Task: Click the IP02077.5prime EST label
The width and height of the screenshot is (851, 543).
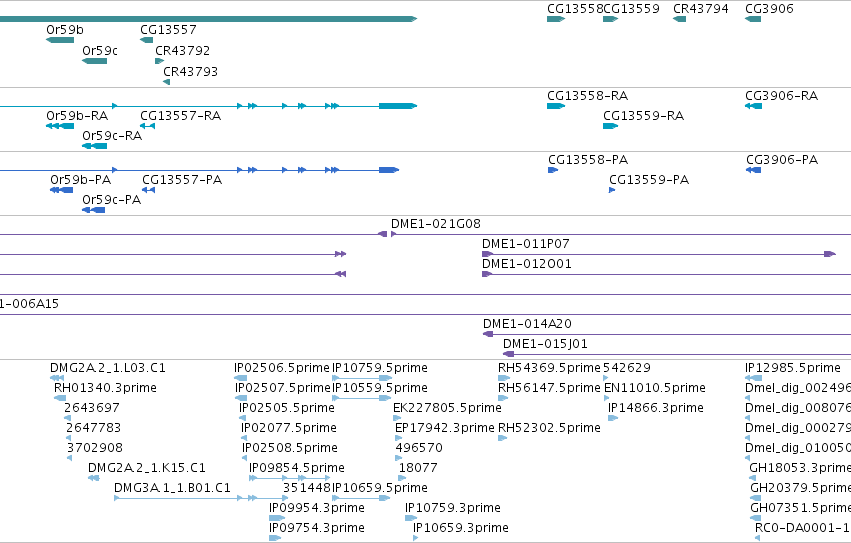Action: [x=289, y=428]
